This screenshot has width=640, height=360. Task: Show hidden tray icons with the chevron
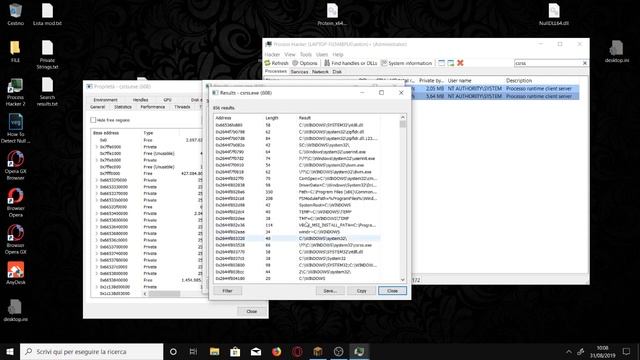(x=569, y=351)
